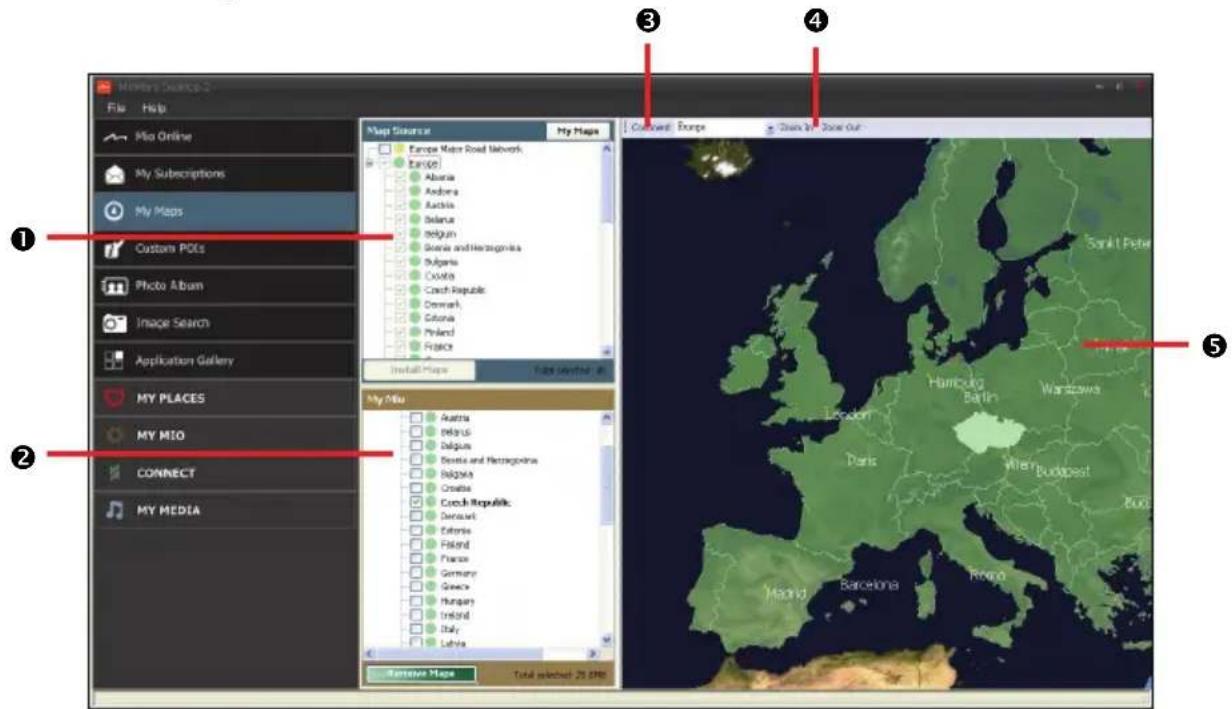Select Belgium row in Map Source list

coord(440,232)
